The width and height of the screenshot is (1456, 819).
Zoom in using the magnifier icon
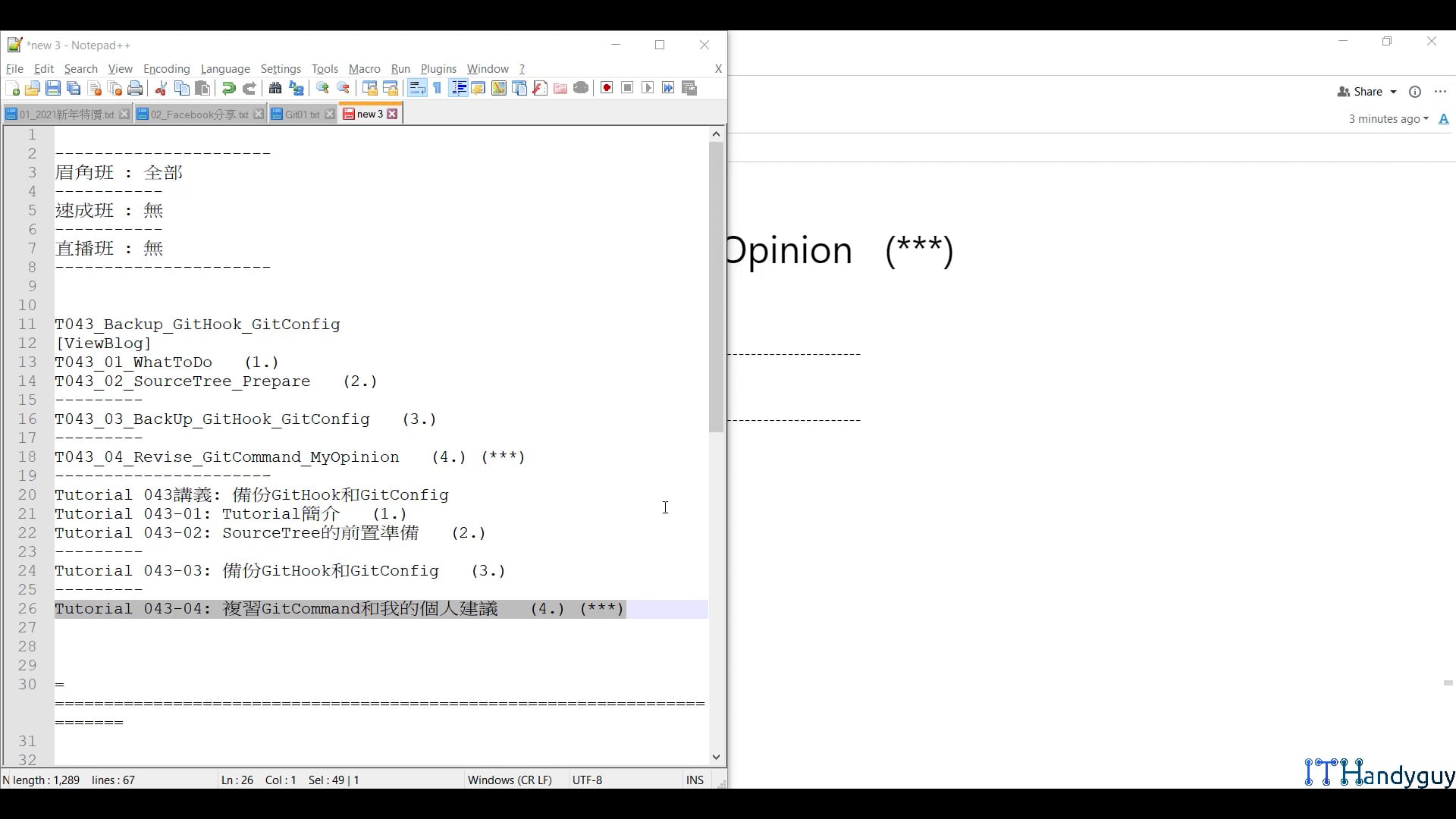point(322,88)
